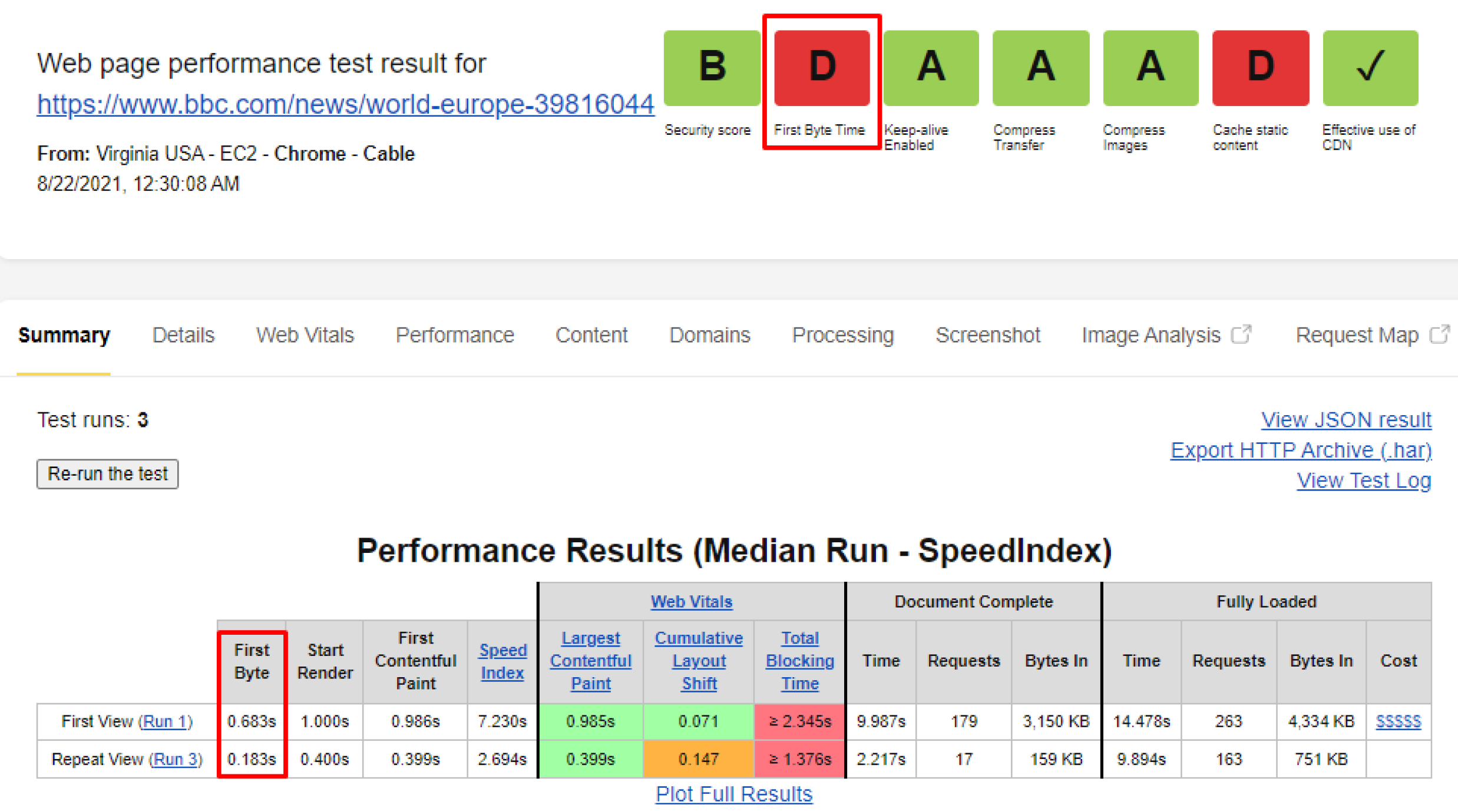Open the Image Analysis tab
This screenshot has height=812, width=1458.
(1151, 335)
